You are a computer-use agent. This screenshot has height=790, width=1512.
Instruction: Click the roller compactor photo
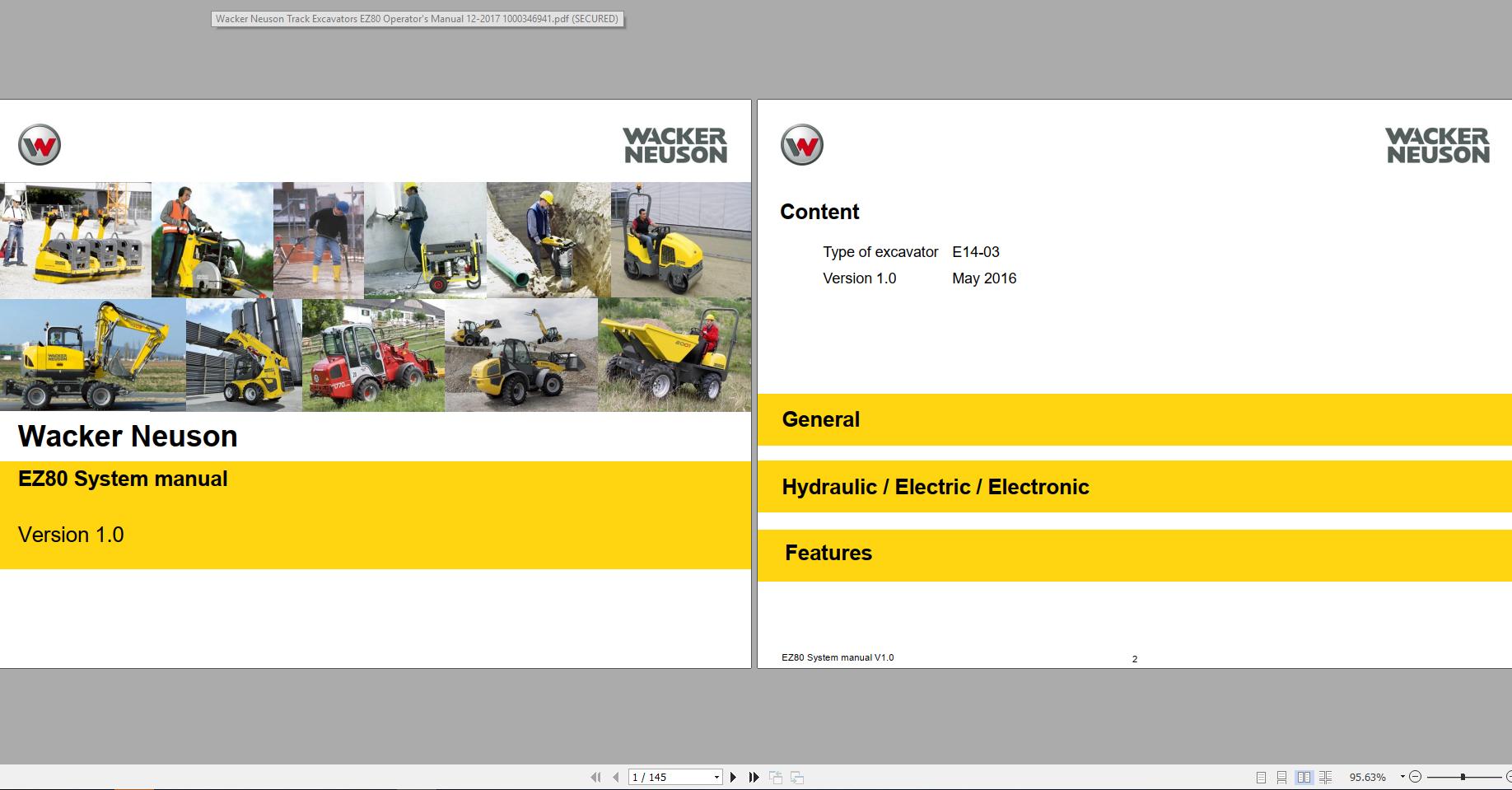pyautogui.click(x=681, y=240)
